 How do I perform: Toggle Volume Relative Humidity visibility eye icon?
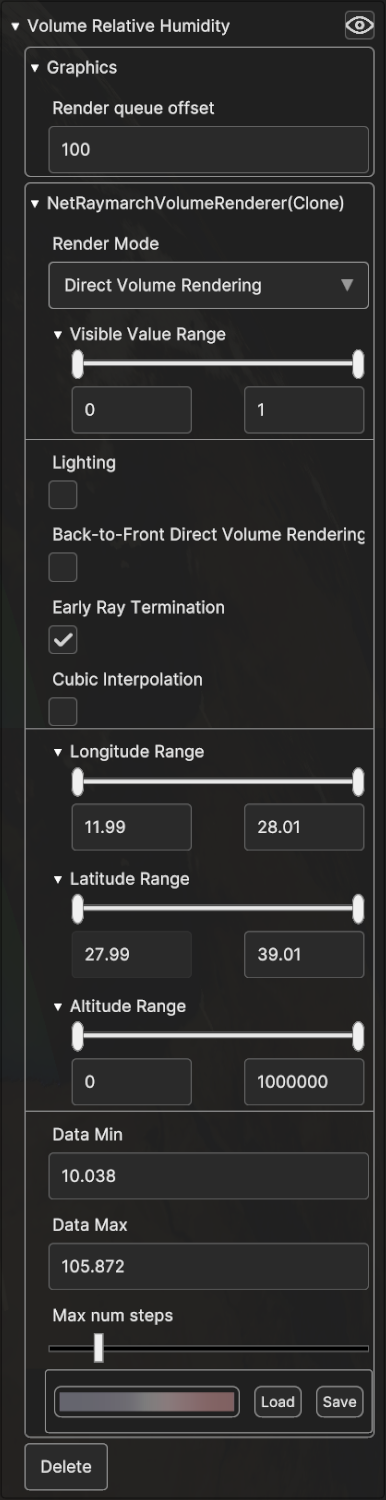point(359,26)
